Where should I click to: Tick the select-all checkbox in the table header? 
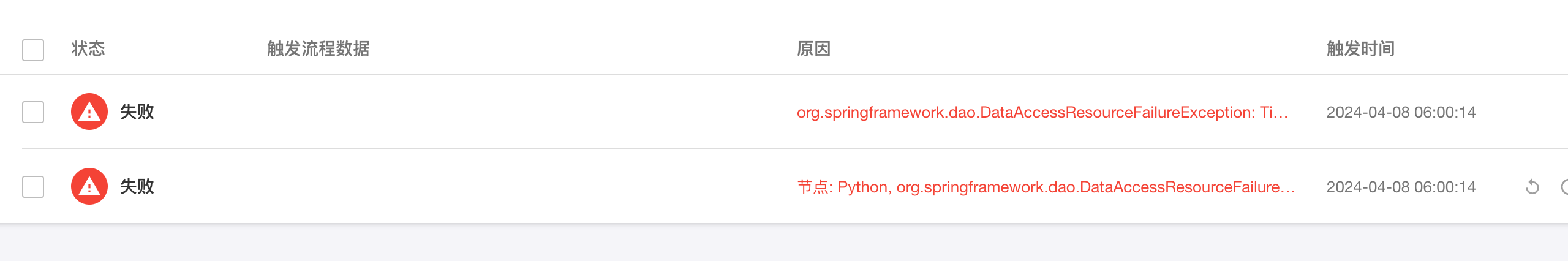point(33,50)
